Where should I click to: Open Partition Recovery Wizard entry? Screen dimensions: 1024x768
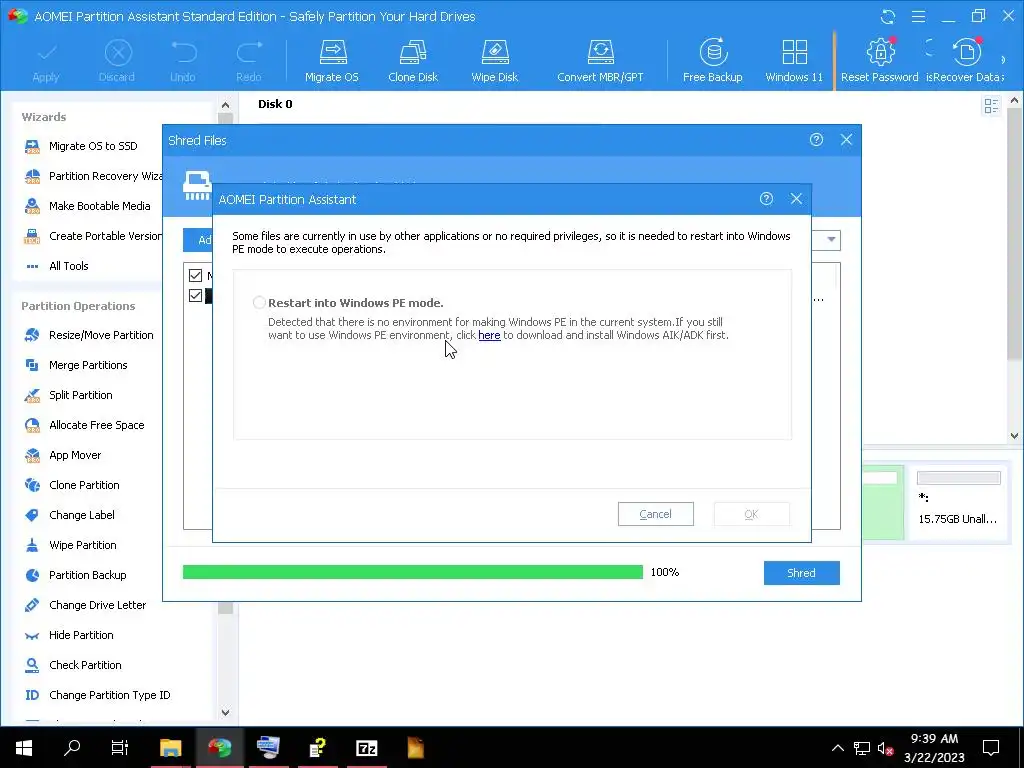click(x=91, y=176)
